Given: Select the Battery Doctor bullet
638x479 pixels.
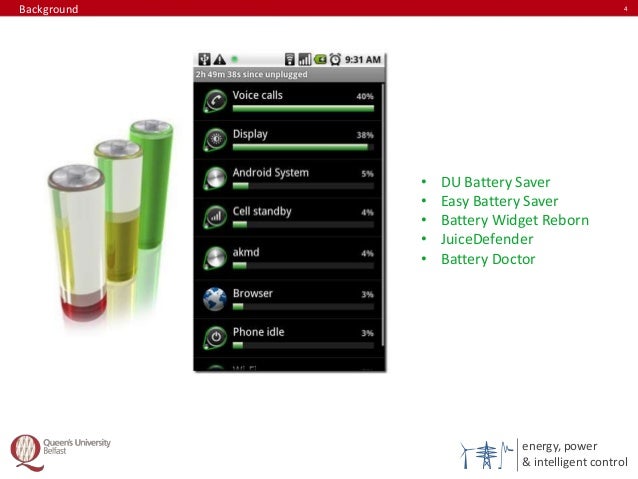Looking at the screenshot, I should tap(488, 259).
